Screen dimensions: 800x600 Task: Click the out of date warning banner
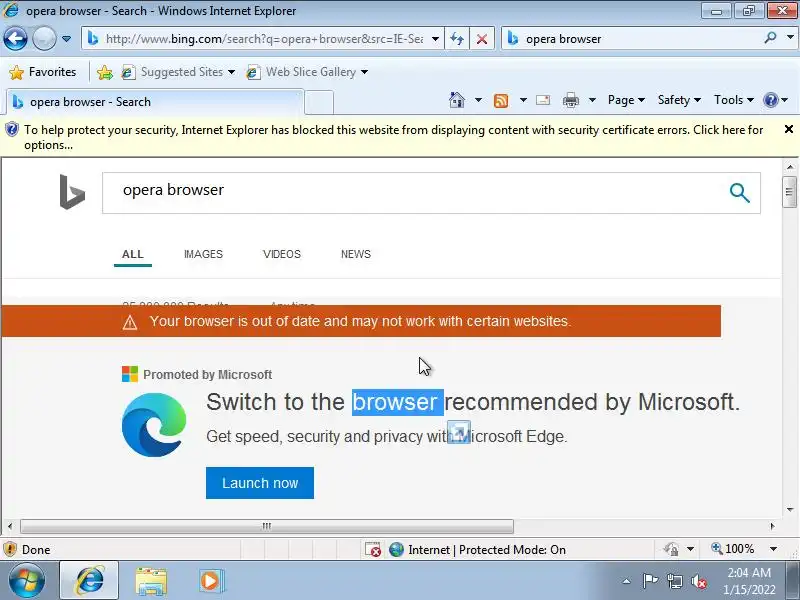(x=361, y=321)
